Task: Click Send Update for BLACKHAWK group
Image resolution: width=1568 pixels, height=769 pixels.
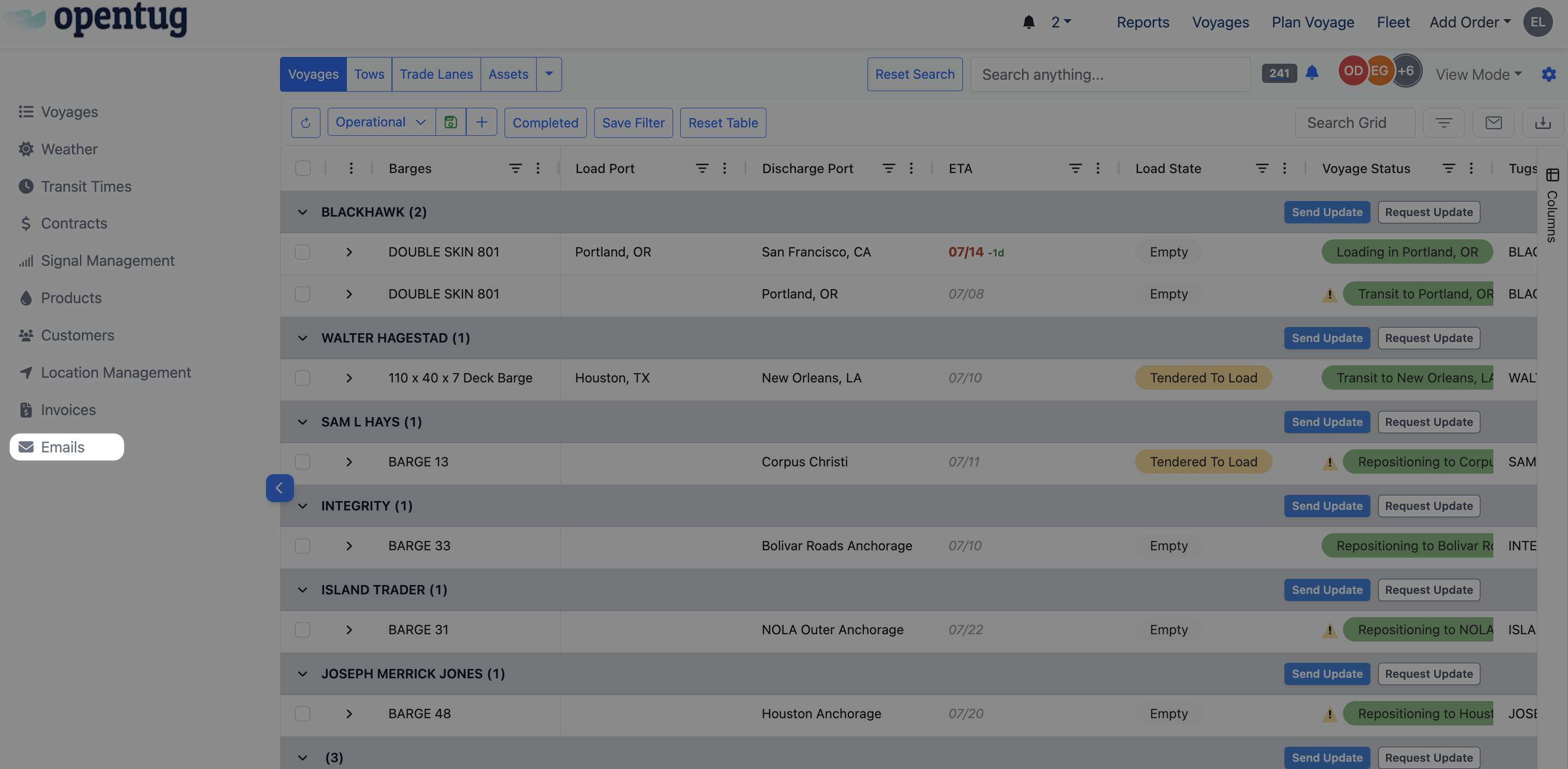Action: (x=1327, y=212)
